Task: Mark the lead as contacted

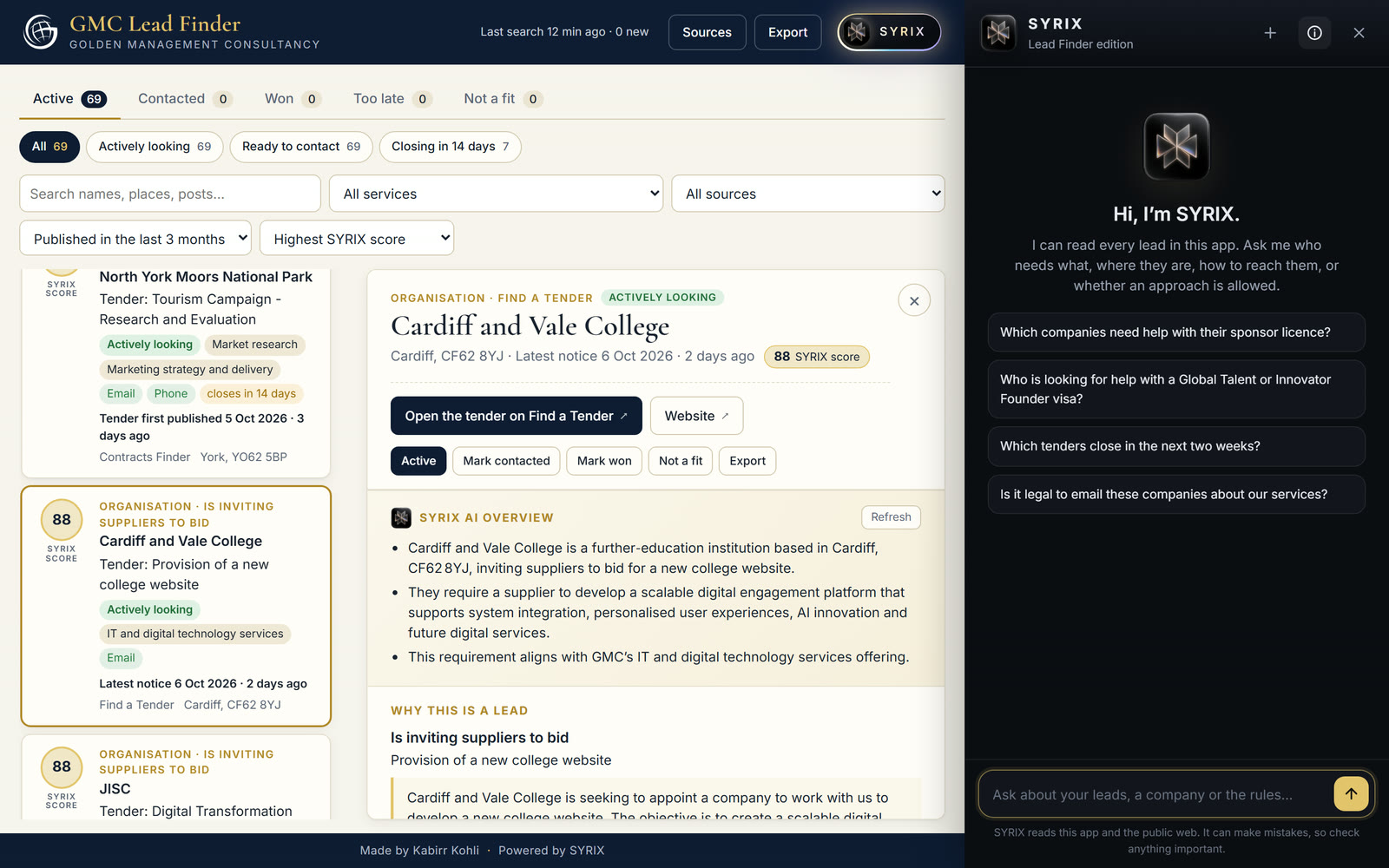Action: coord(507,461)
